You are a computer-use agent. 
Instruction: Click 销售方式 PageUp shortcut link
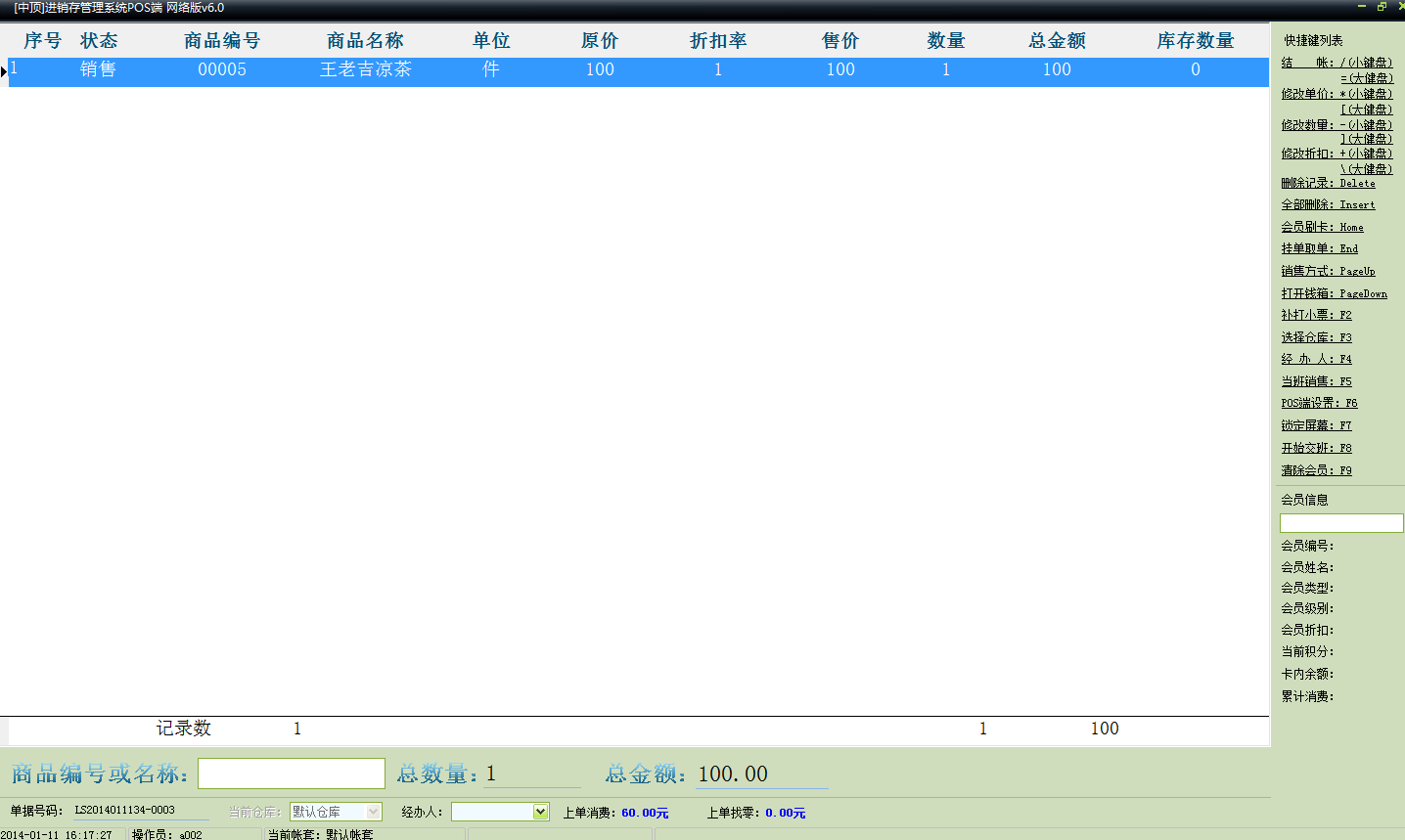[x=1328, y=271]
